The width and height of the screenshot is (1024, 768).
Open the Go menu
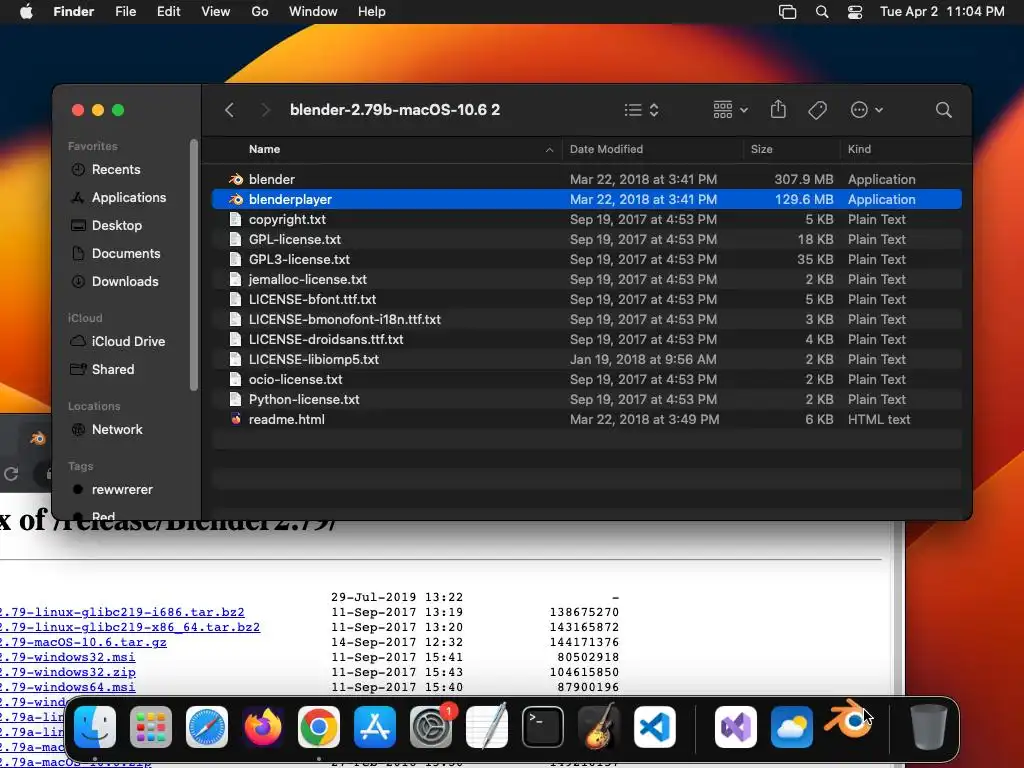[x=260, y=12]
